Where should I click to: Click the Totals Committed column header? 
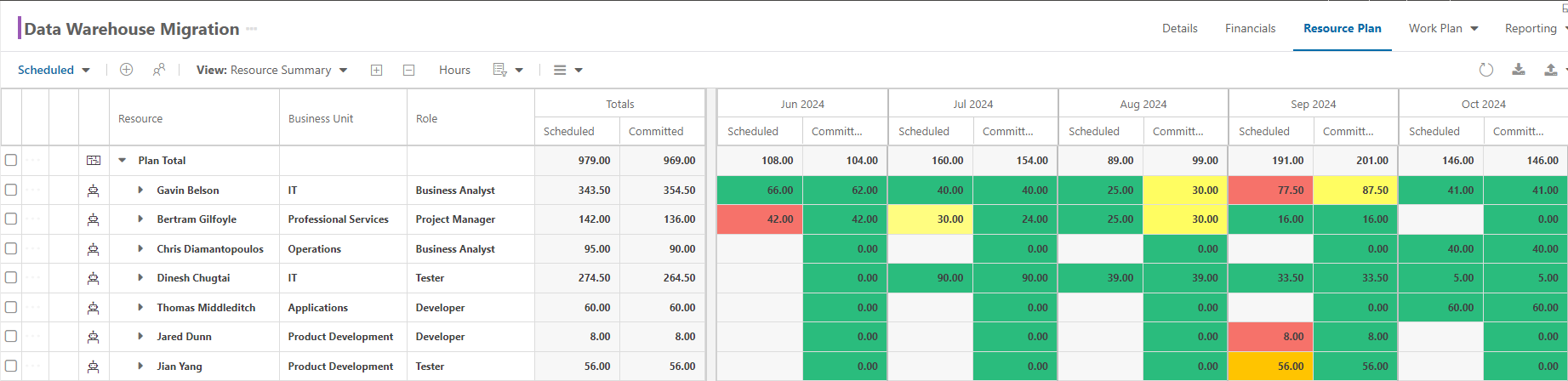coord(663,131)
